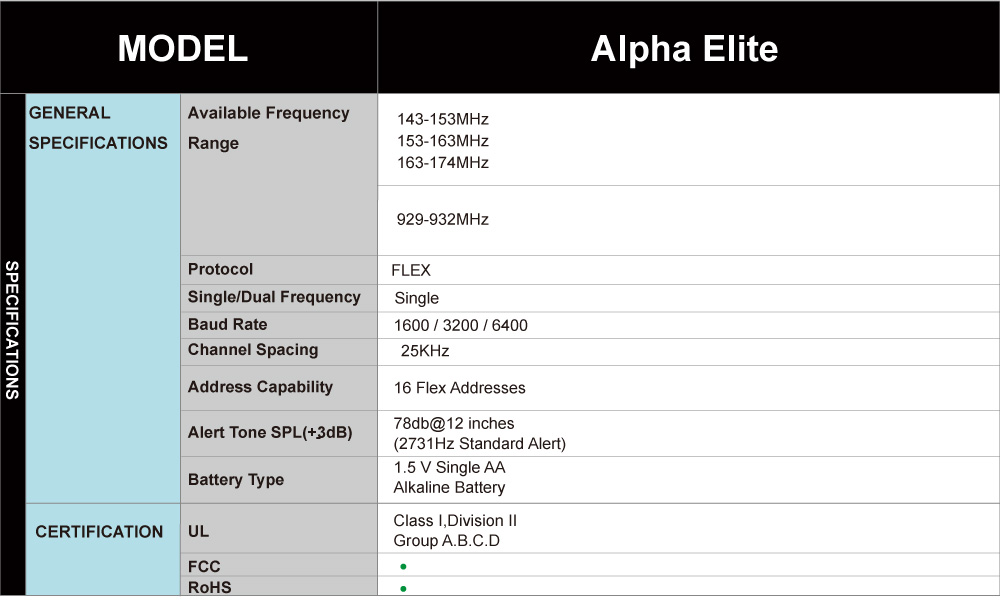Click the Battery Type label
Image resolution: width=1000 pixels, height=612 pixels.
(235, 479)
